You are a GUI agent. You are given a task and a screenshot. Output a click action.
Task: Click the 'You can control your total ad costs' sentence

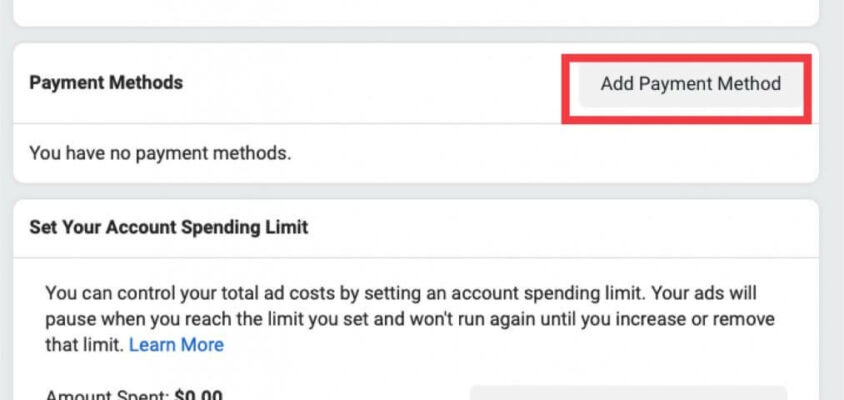pyautogui.click(x=180, y=295)
